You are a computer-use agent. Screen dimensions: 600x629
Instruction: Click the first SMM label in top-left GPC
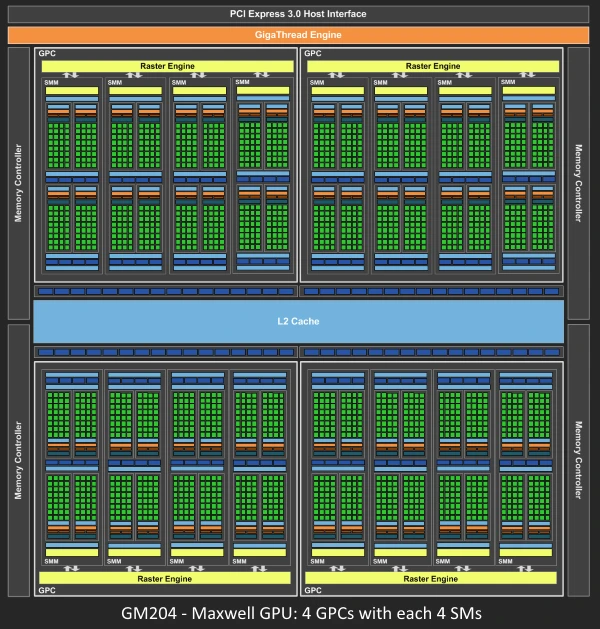51,81
